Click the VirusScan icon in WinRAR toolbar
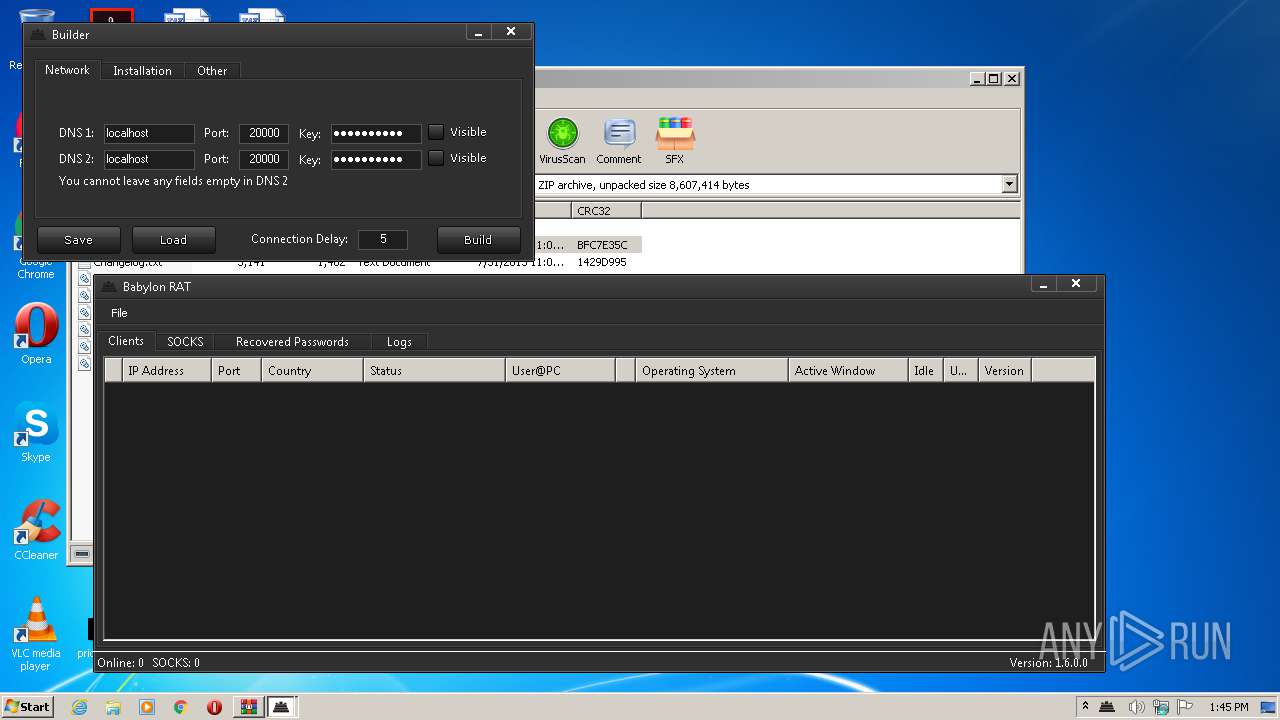Viewport: 1280px width, 720px height. pyautogui.click(x=562, y=141)
